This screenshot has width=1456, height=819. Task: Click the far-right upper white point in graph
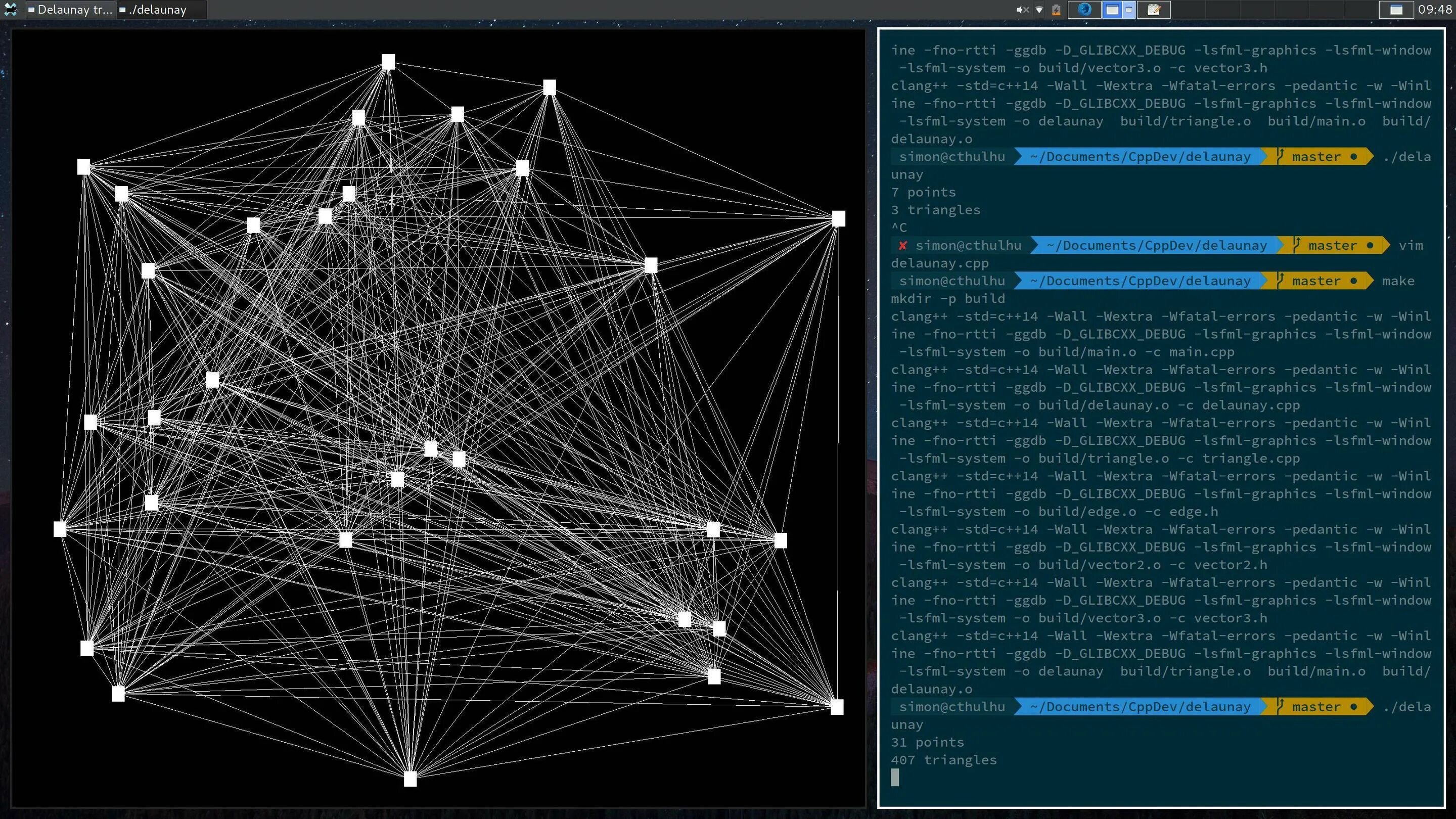838,219
